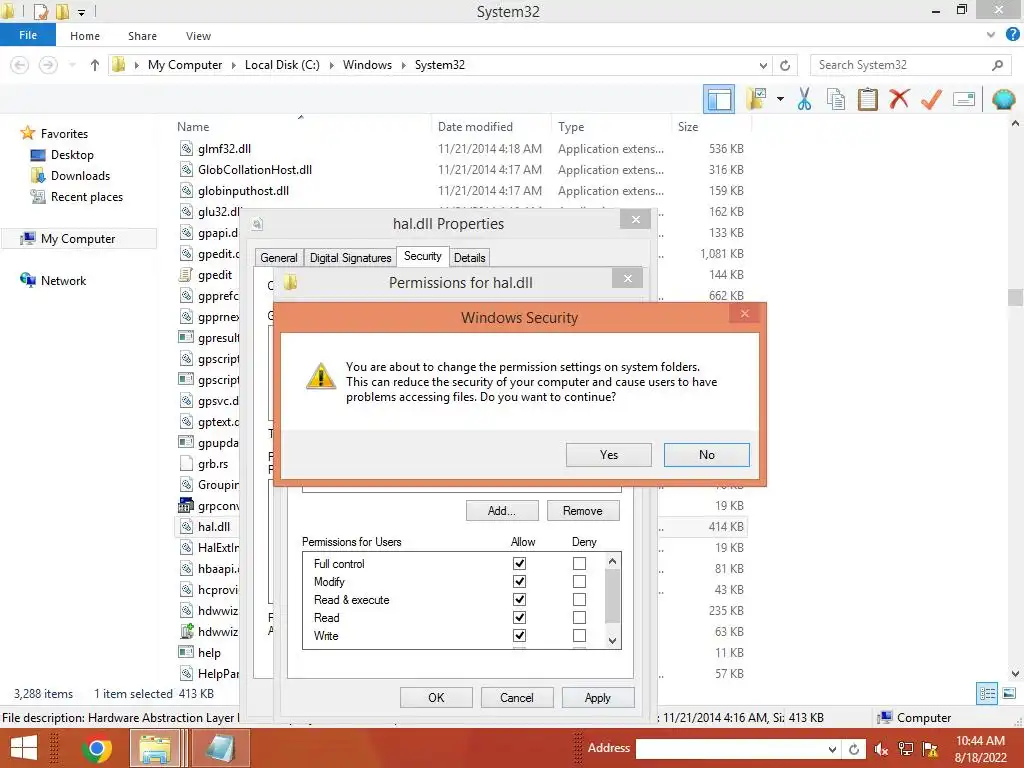
Task: Click the Action Center flag tray icon
Action: (x=930, y=750)
